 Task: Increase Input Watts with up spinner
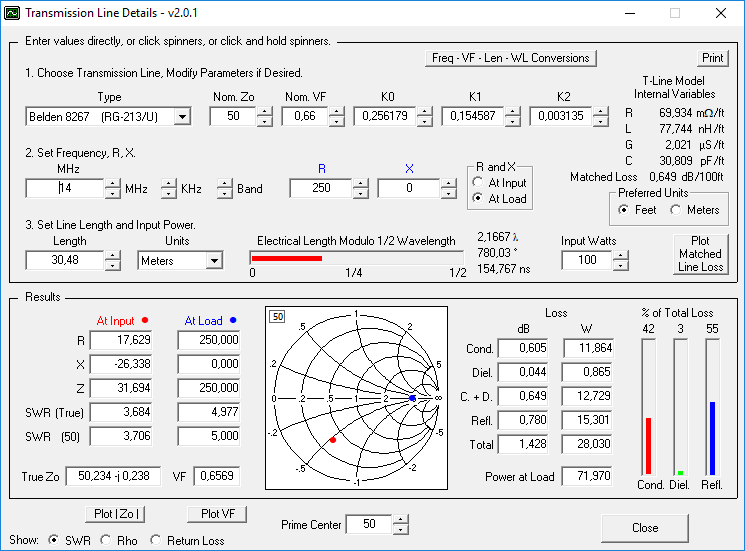621,256
